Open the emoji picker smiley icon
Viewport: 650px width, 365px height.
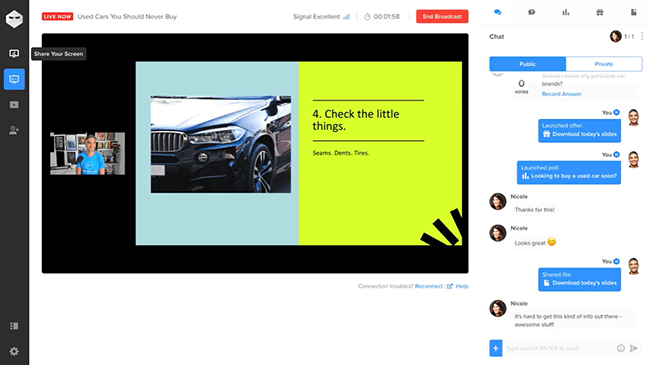[621, 348]
